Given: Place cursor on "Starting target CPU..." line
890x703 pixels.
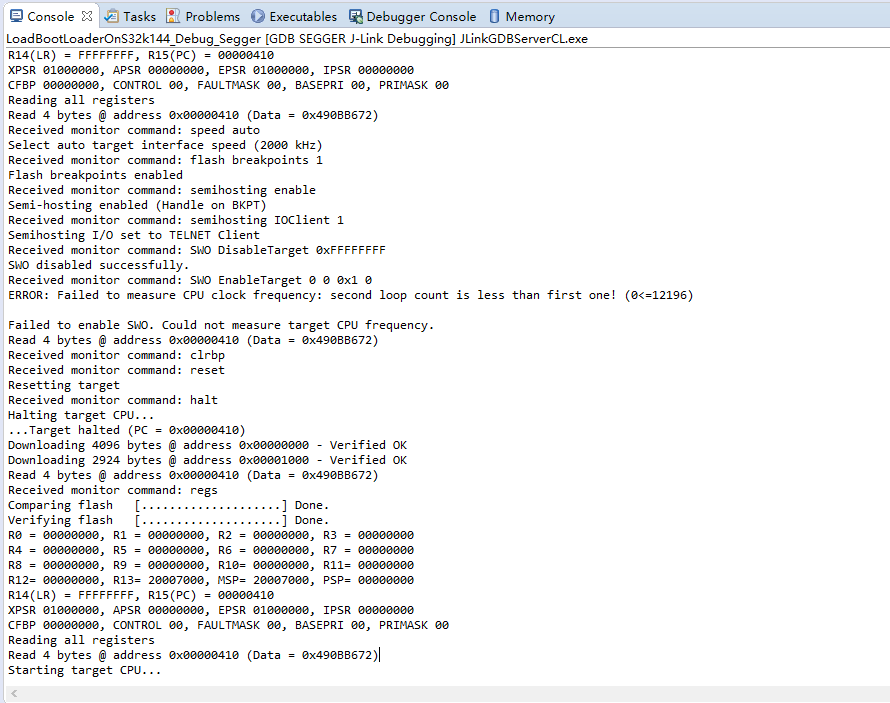Looking at the screenshot, I should pos(85,670).
